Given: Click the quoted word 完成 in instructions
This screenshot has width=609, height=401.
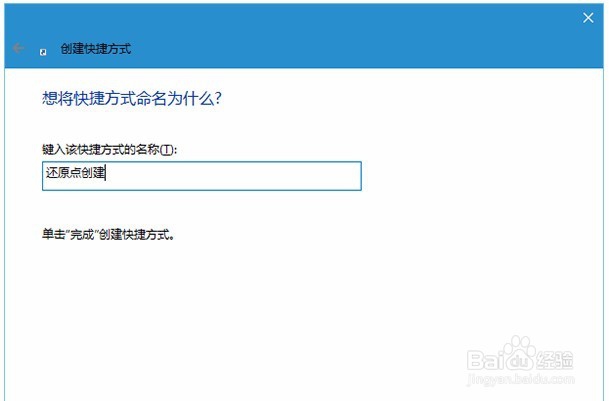Looking at the screenshot, I should [82, 235].
